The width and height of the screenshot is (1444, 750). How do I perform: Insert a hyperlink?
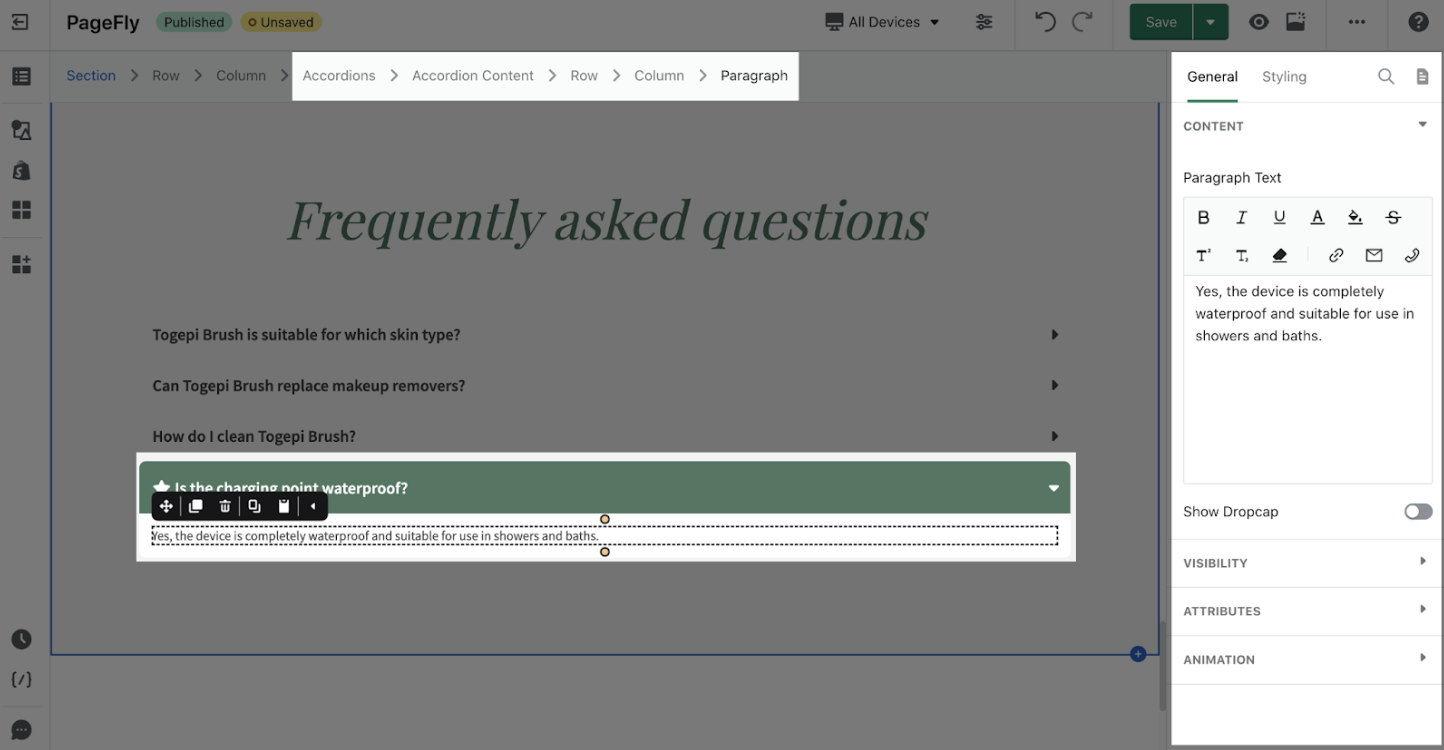click(x=1336, y=256)
